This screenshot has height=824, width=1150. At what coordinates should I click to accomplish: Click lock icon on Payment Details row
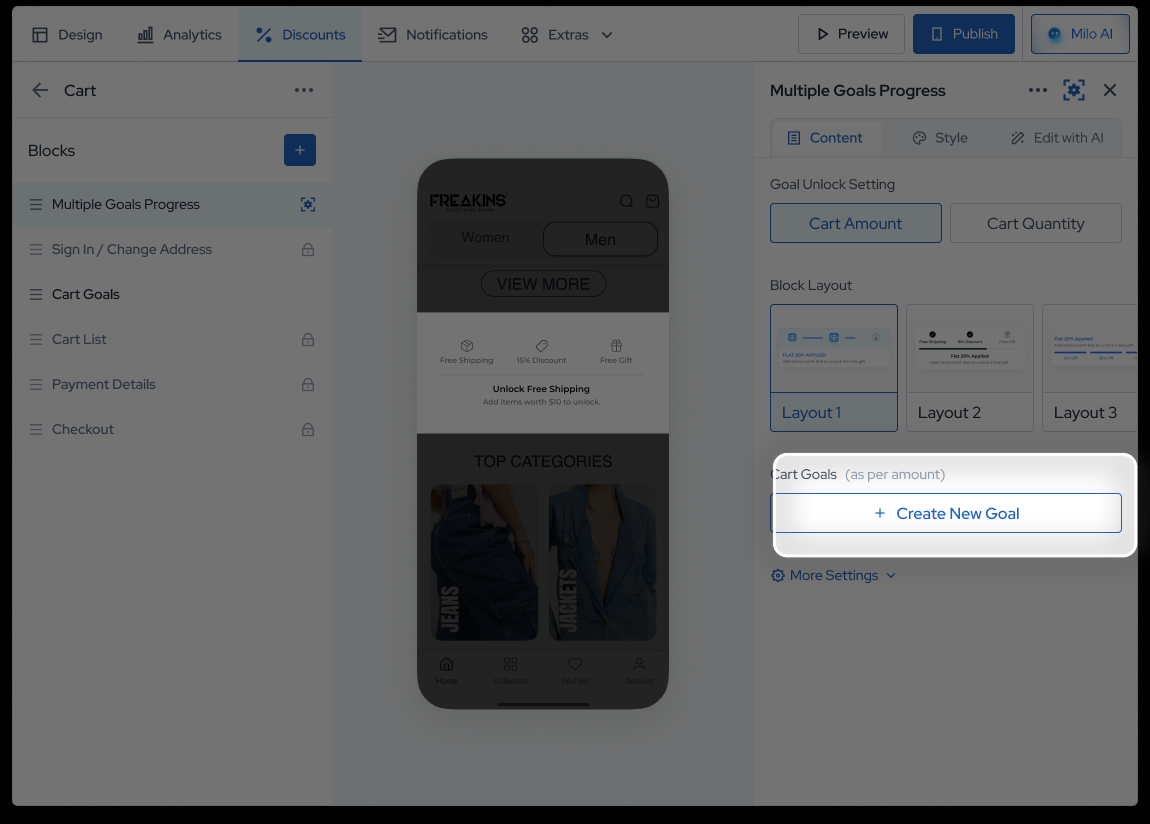coord(308,384)
